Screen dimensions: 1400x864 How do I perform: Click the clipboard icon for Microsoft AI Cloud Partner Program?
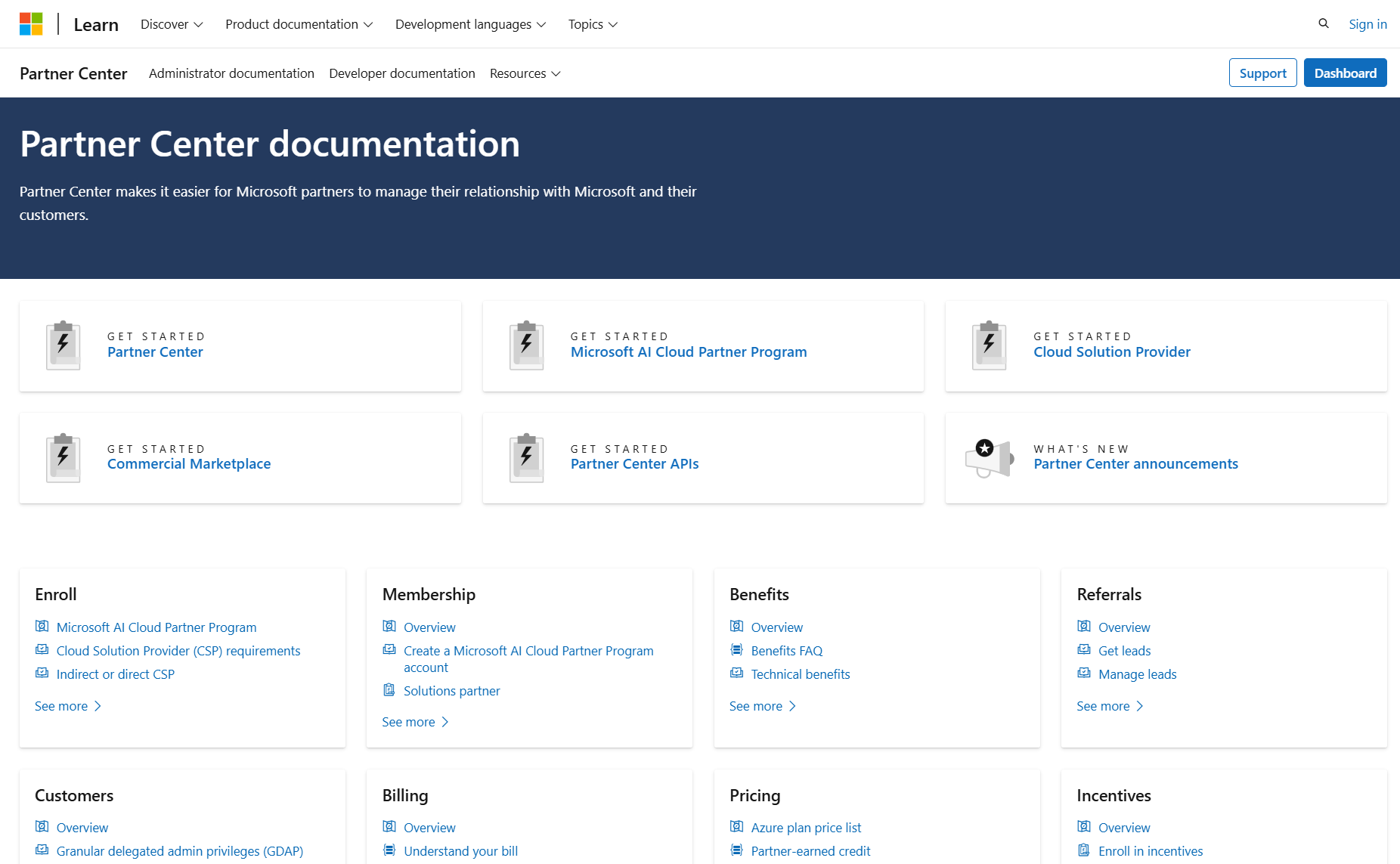[x=527, y=345]
